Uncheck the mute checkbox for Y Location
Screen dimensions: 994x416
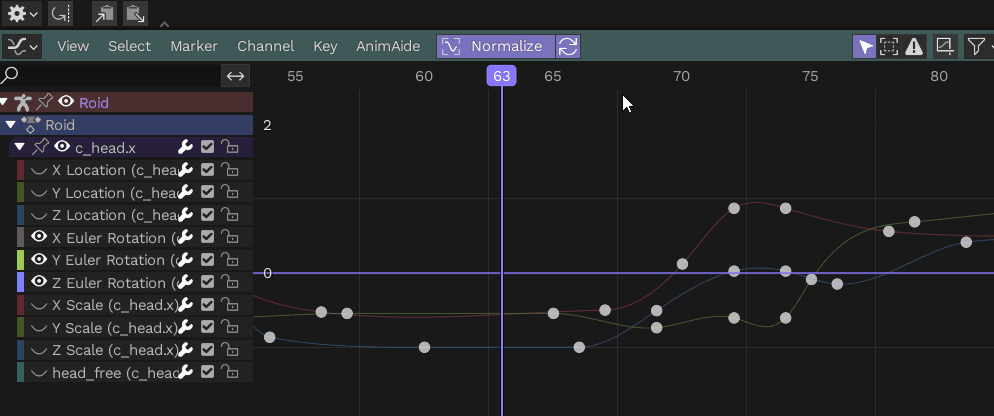[207, 193]
